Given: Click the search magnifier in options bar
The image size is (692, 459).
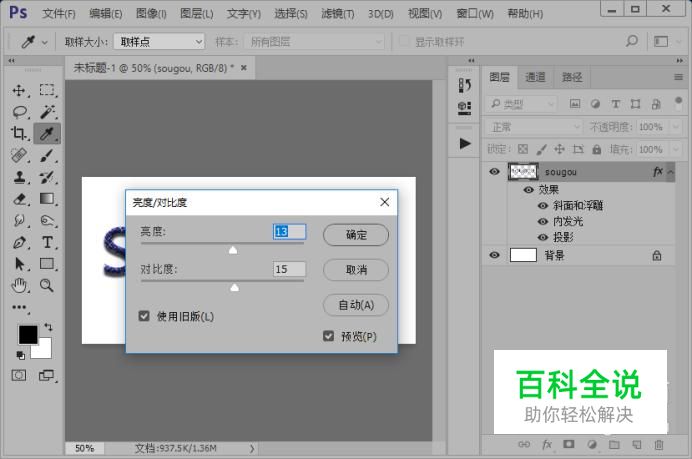Looking at the screenshot, I should pyautogui.click(x=632, y=41).
